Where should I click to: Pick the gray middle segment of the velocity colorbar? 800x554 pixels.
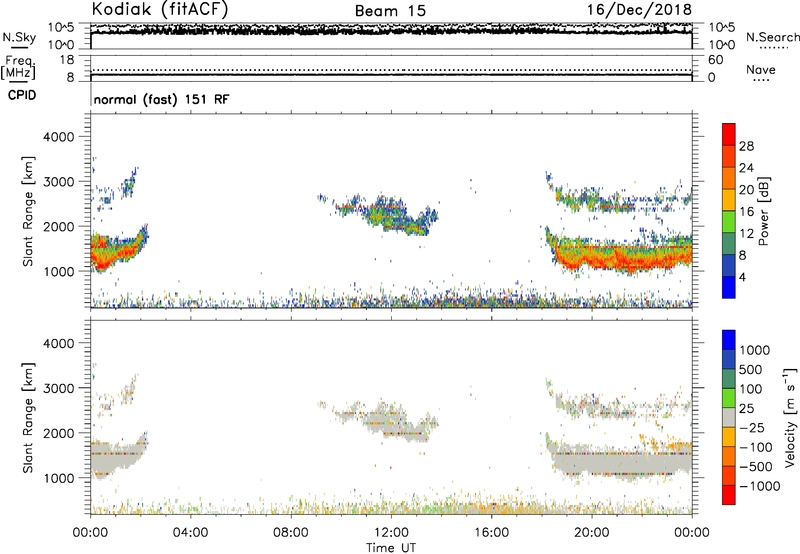[x=729, y=418]
